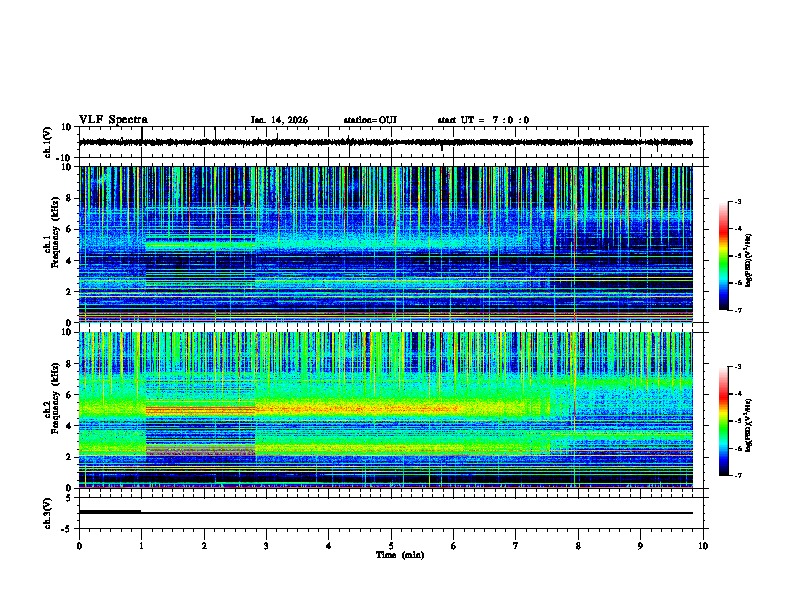
Task: Click the ch.1 spectrogram color scale bar
Action: coord(724,256)
